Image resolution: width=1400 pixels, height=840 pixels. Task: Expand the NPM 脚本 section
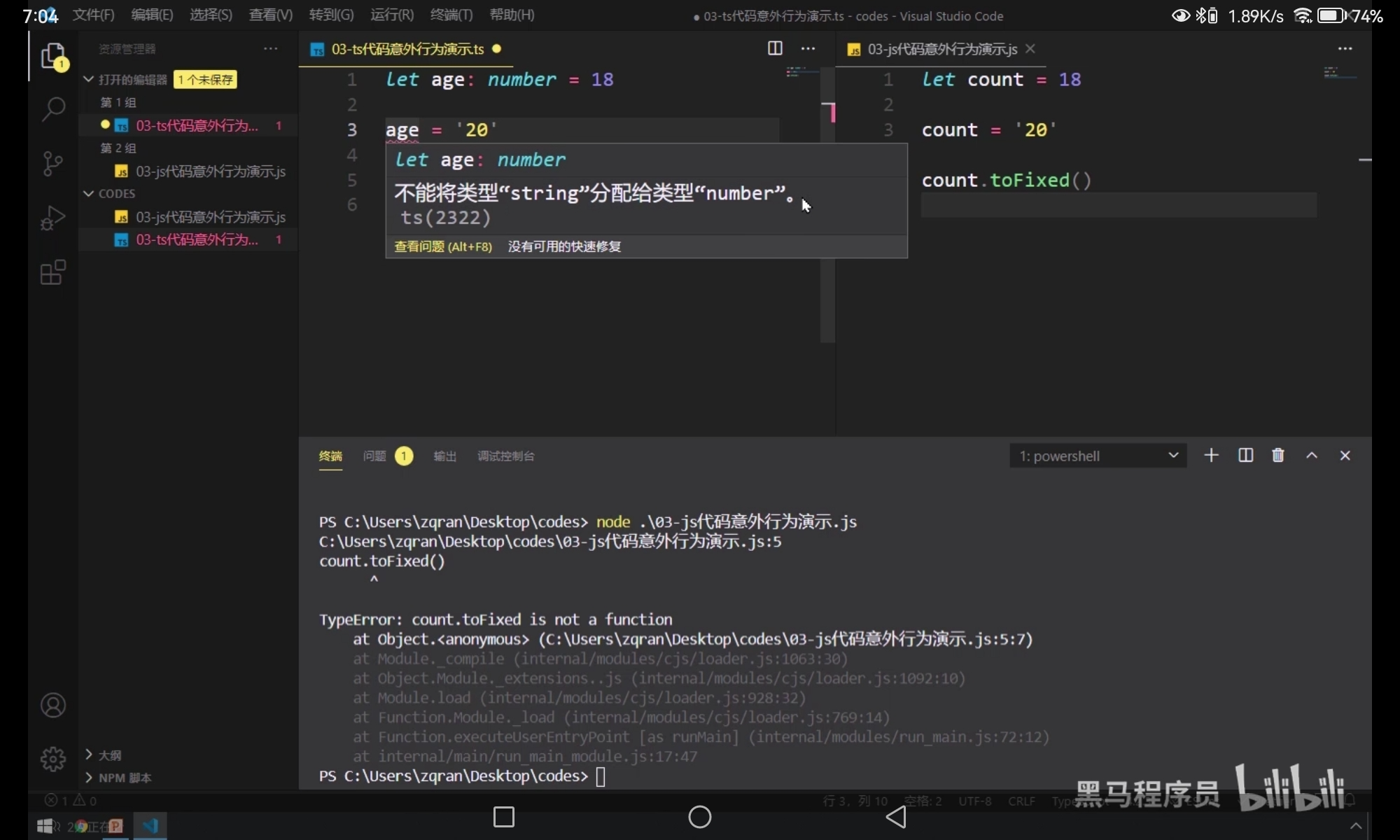(x=89, y=778)
